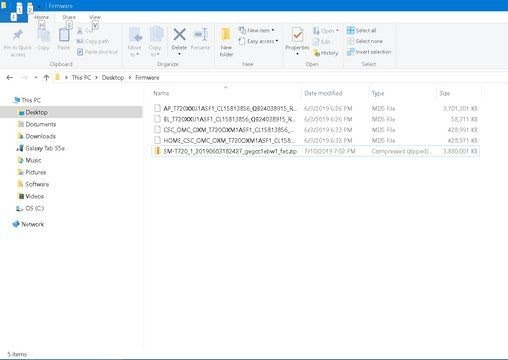The height and width of the screenshot is (360, 508).
Task: Open Music in navigation pane
Action: 29,160
